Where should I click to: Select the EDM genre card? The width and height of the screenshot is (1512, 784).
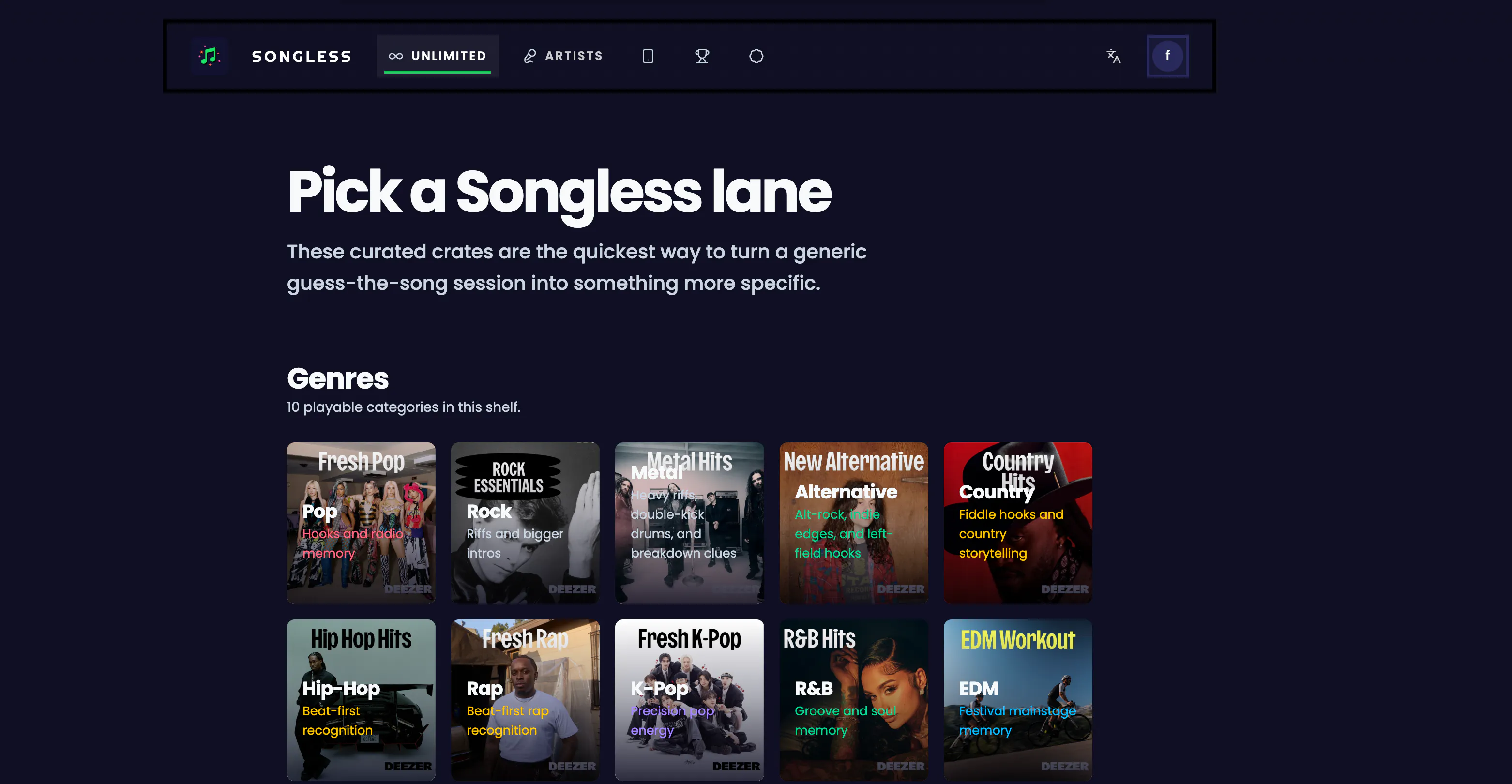1018,700
